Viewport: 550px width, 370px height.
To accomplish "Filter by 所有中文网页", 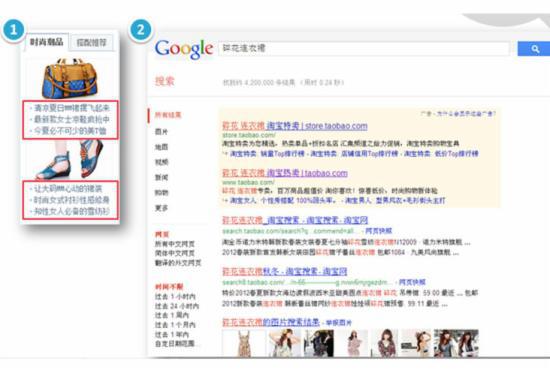I will coord(175,244).
